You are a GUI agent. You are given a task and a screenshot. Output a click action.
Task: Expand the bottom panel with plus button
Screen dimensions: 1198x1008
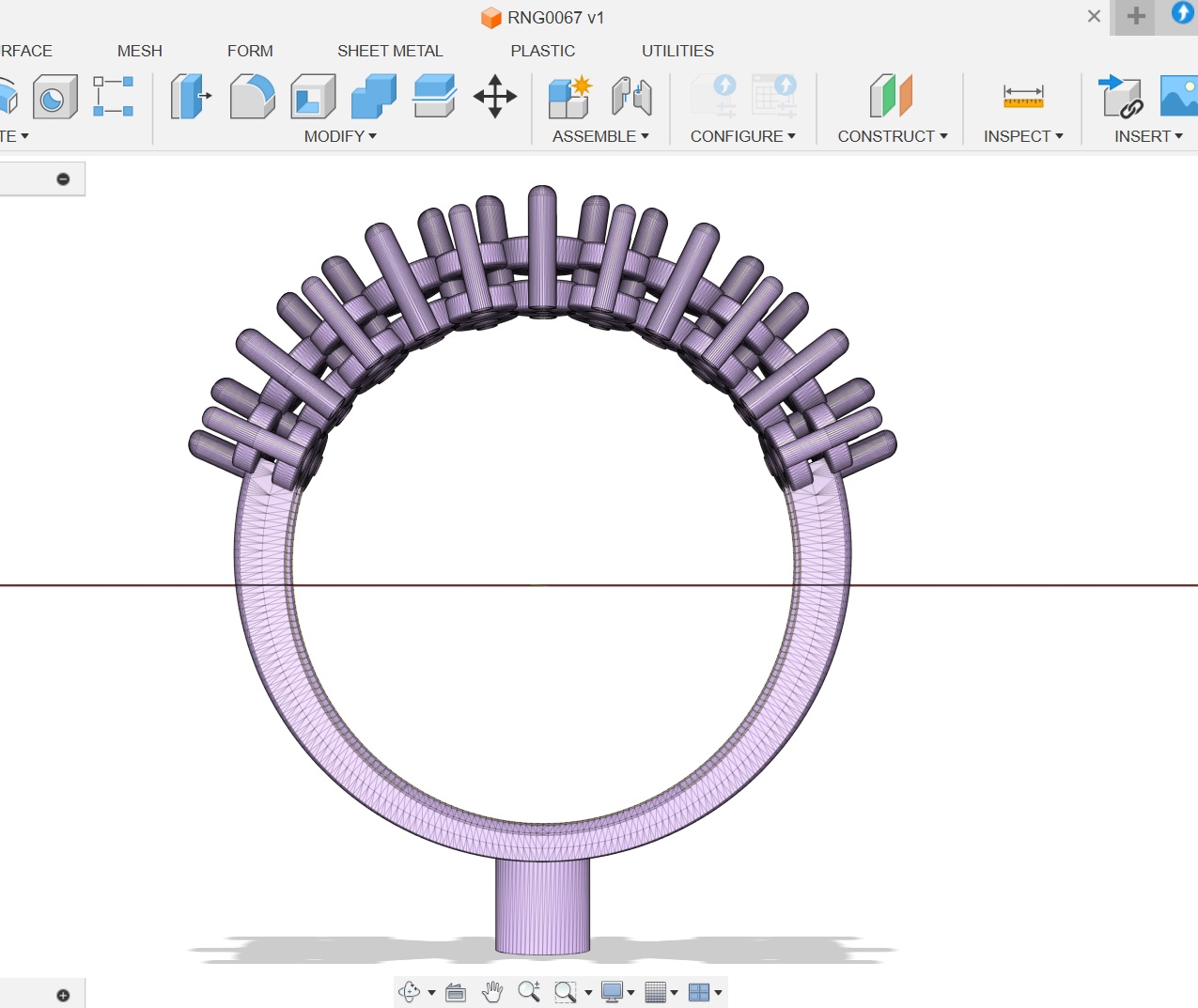63,995
